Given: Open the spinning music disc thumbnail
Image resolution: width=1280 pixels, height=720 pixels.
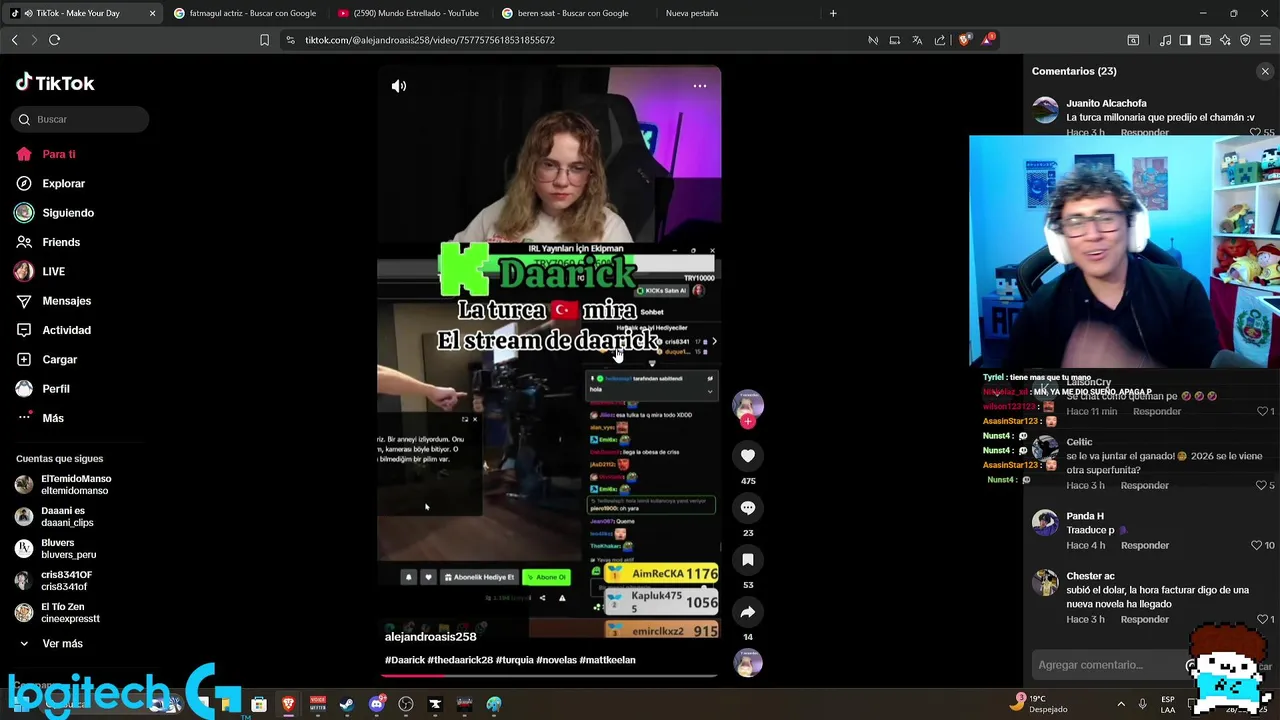Looking at the screenshot, I should 748,662.
